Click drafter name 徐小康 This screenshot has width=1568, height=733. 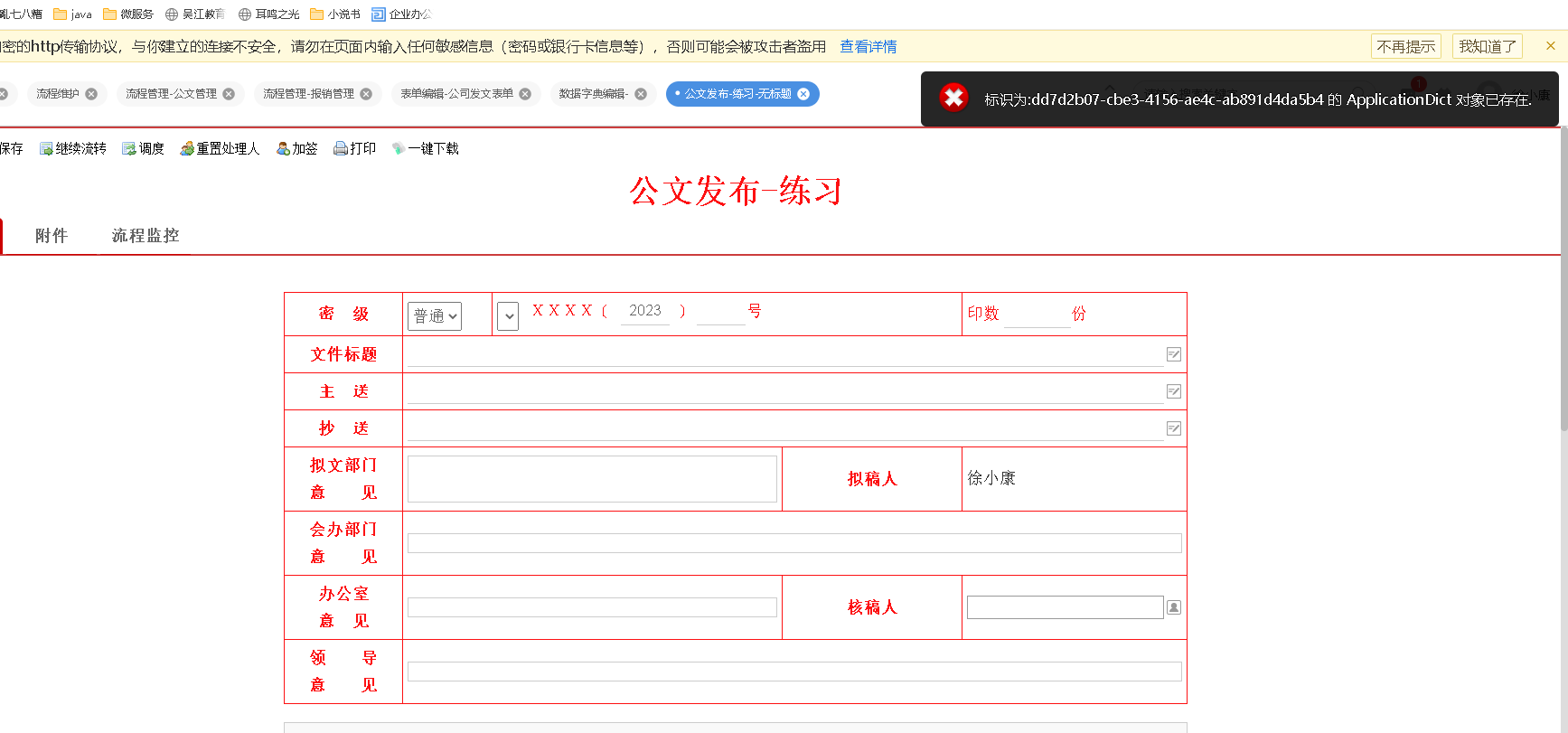pyautogui.click(x=991, y=478)
